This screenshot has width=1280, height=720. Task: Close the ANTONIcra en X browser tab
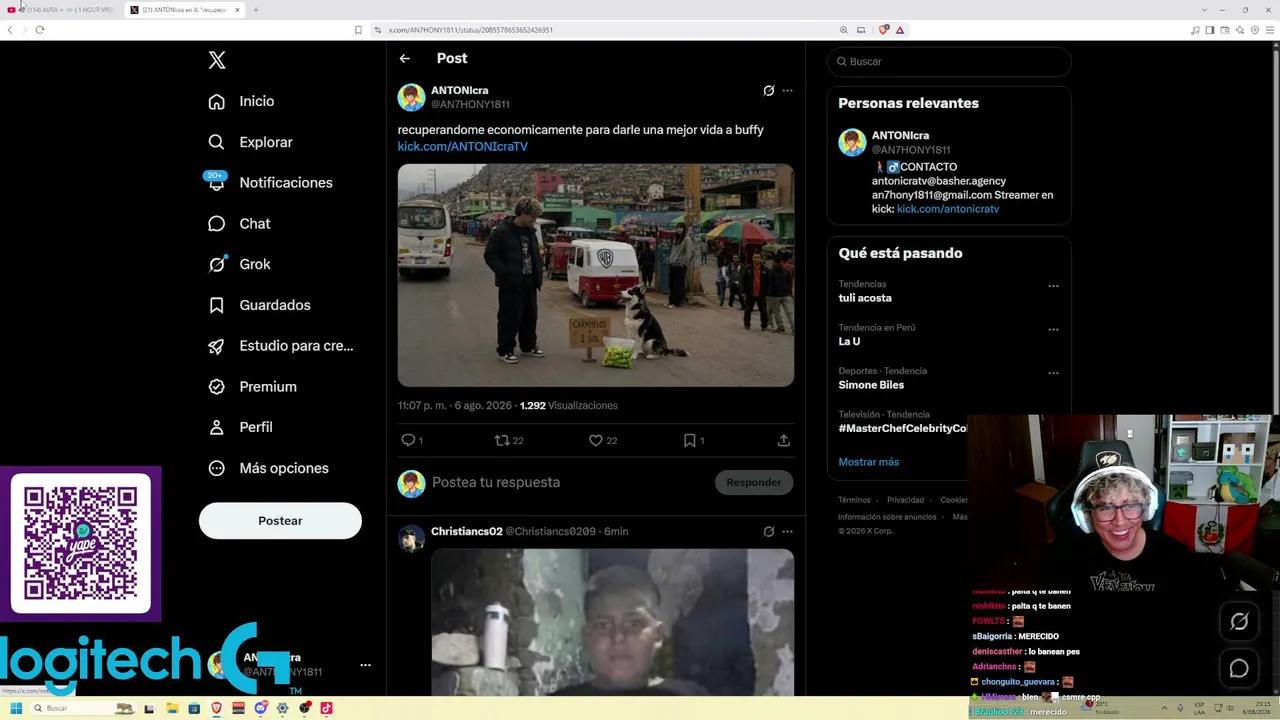tap(238, 10)
